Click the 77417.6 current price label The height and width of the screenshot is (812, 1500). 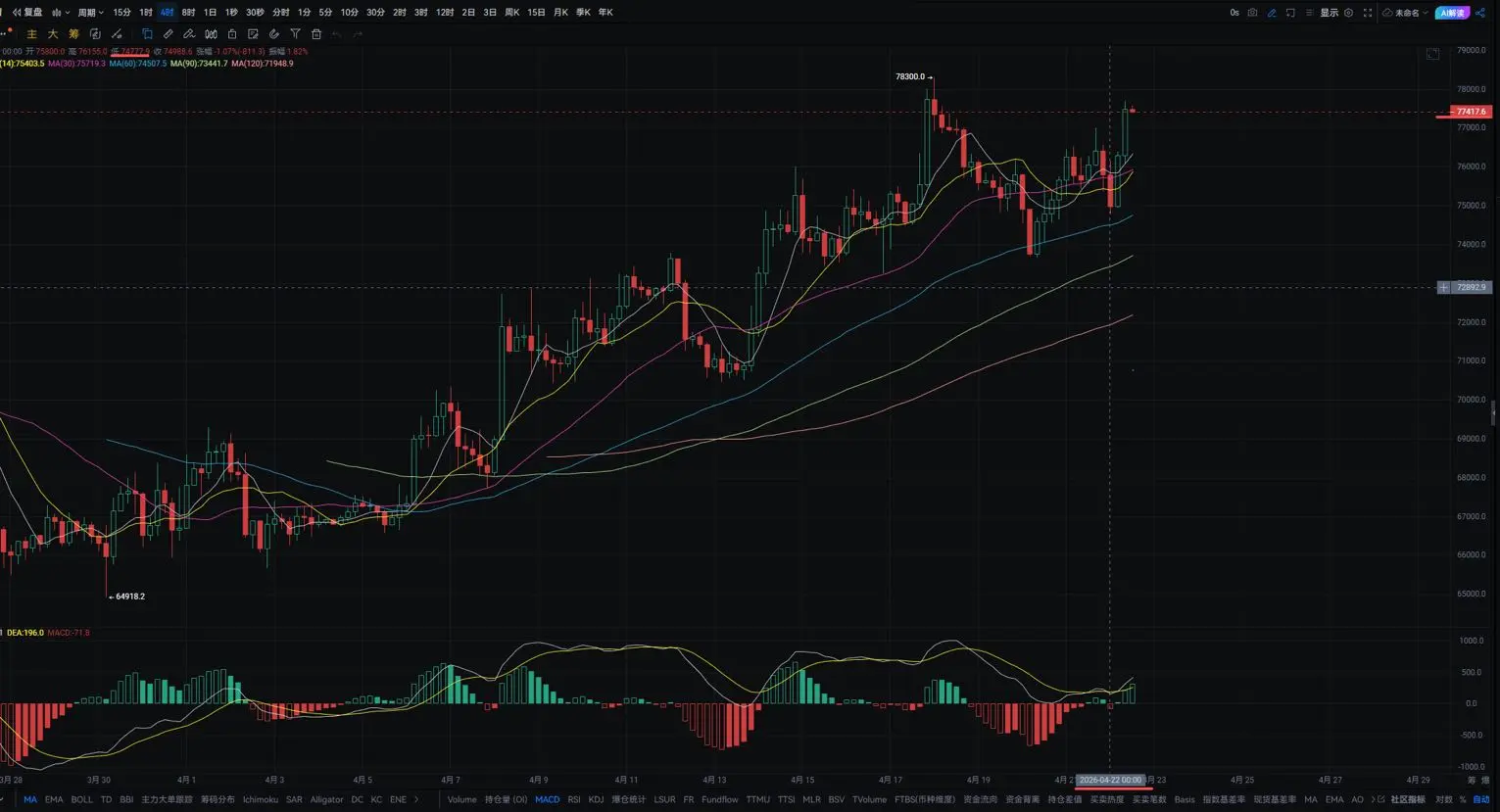pos(1470,112)
